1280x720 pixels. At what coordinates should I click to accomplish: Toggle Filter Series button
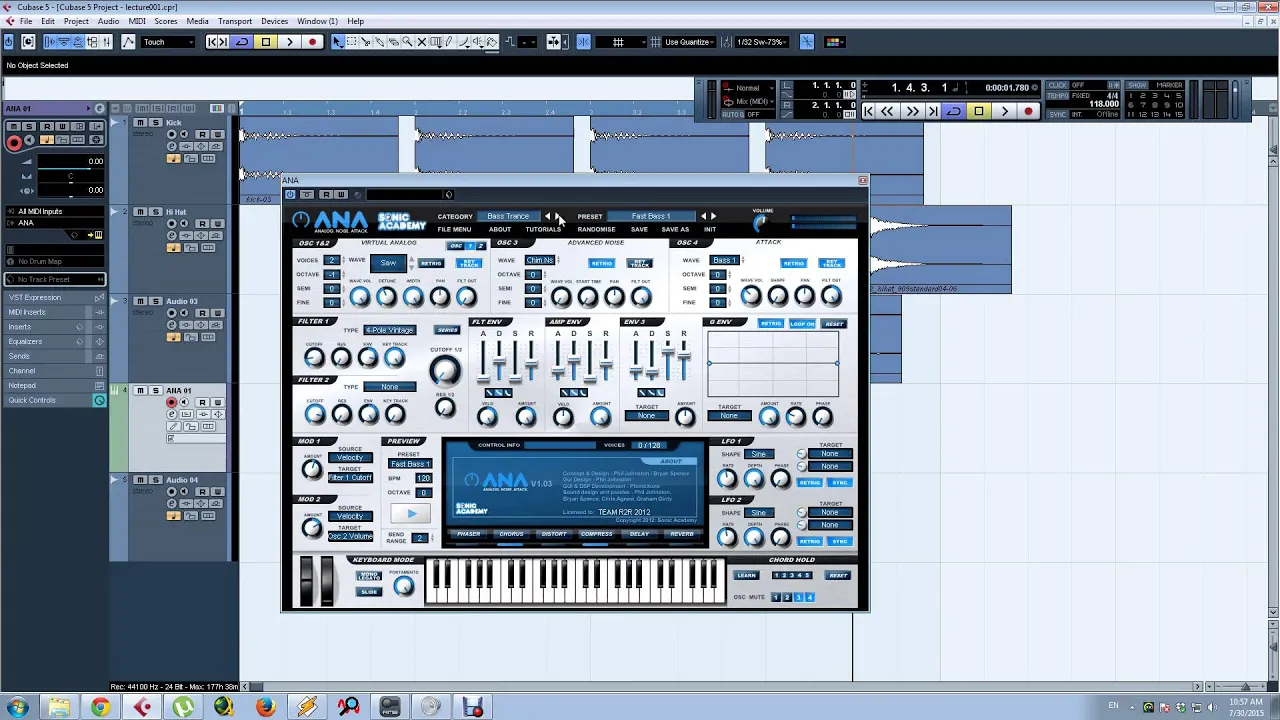447,330
